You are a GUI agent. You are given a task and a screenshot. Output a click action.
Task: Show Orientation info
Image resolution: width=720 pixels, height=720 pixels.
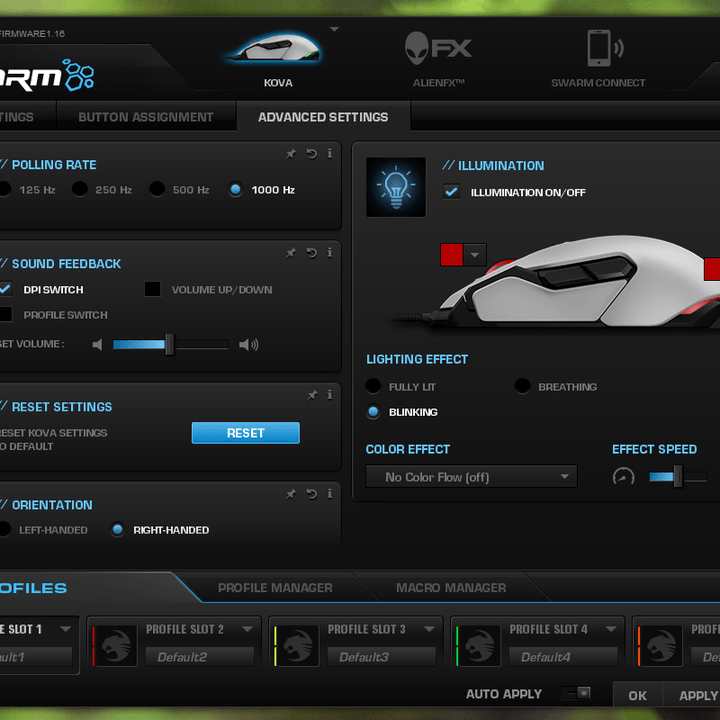point(330,494)
